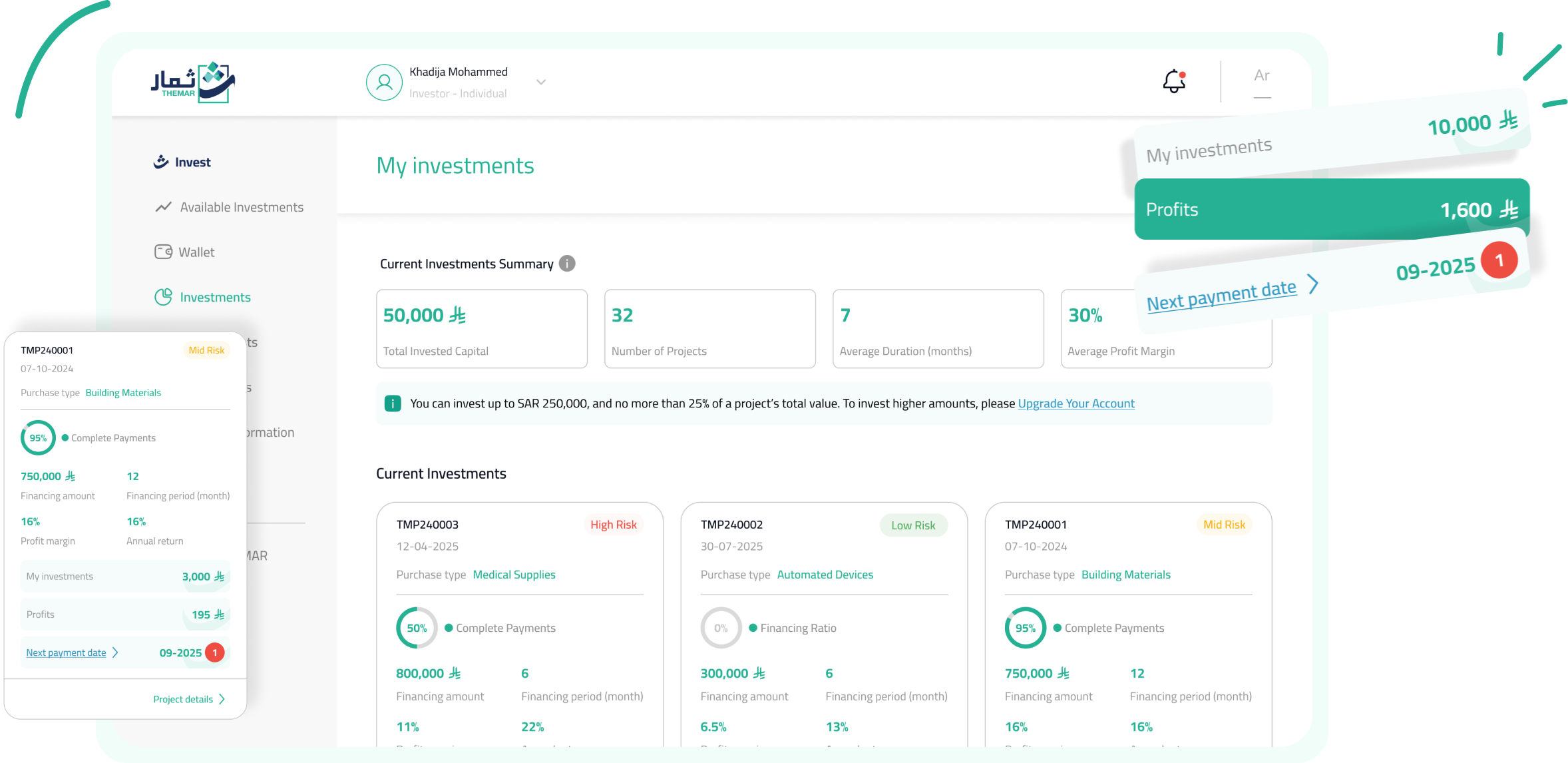Select the High Risk badge on TMP240003
This screenshot has height=763, width=1568.
click(x=613, y=525)
